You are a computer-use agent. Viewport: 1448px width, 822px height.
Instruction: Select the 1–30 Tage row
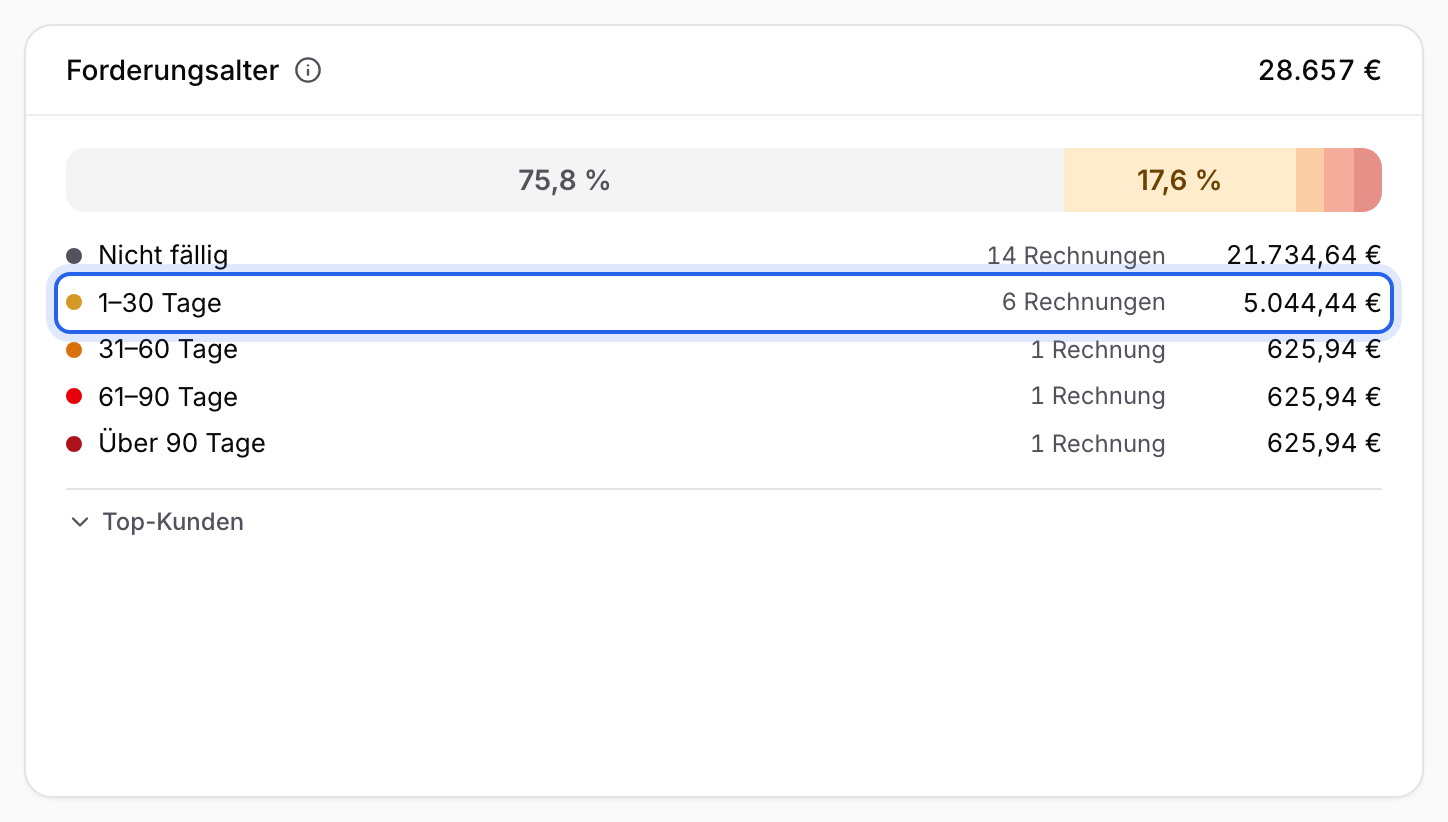pyautogui.click(x=724, y=302)
